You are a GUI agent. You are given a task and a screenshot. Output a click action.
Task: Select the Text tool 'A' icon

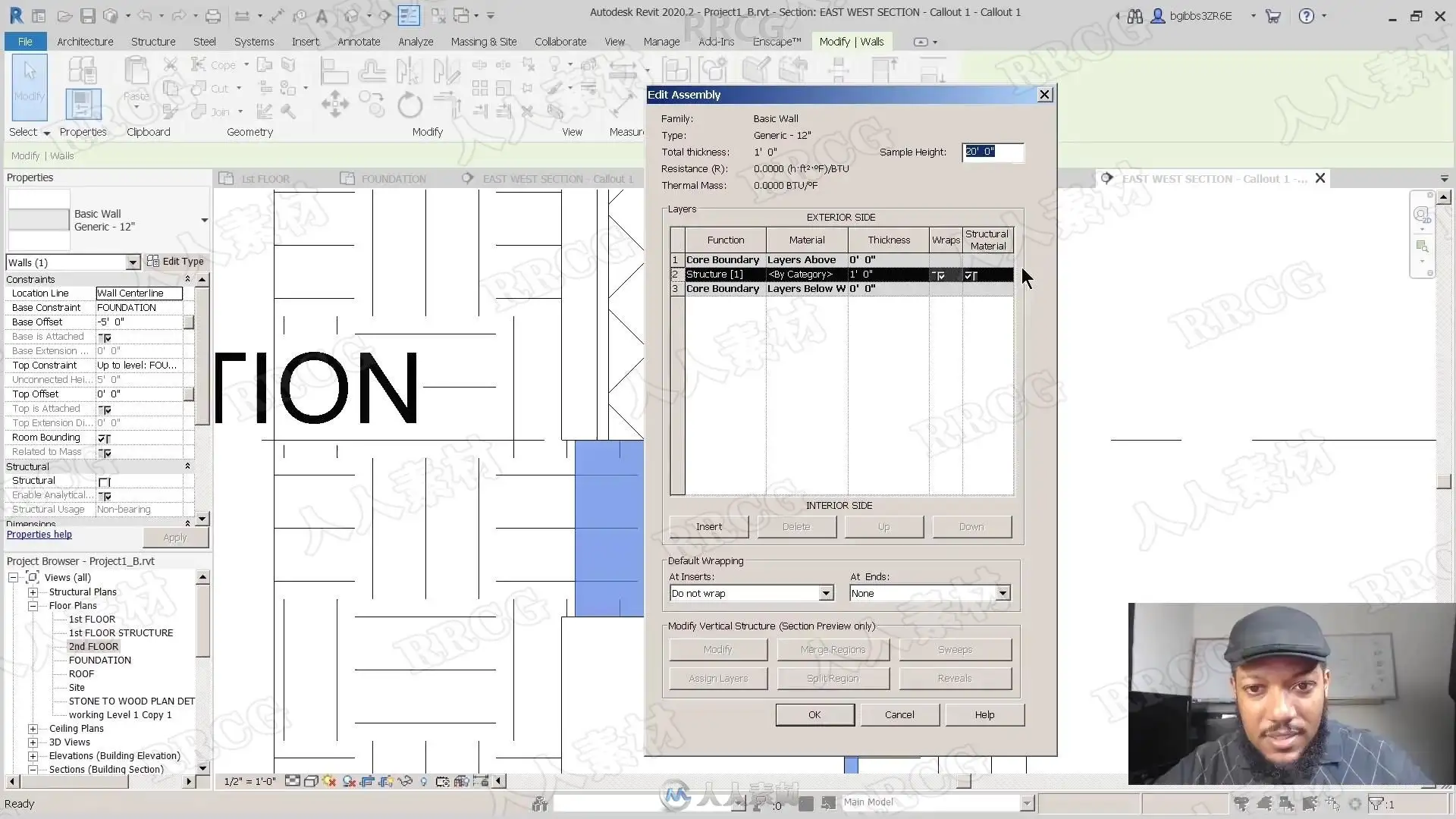pos(322,15)
